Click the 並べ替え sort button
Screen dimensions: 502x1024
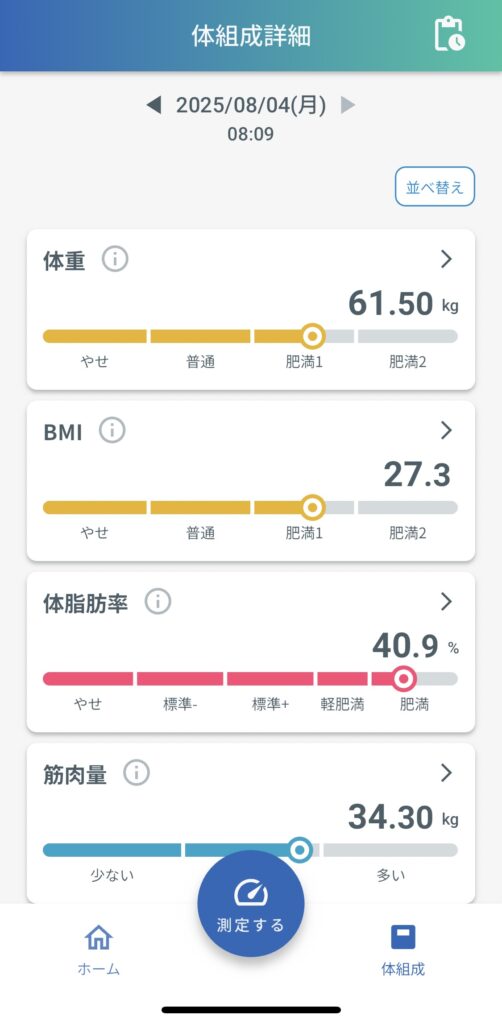tap(435, 187)
